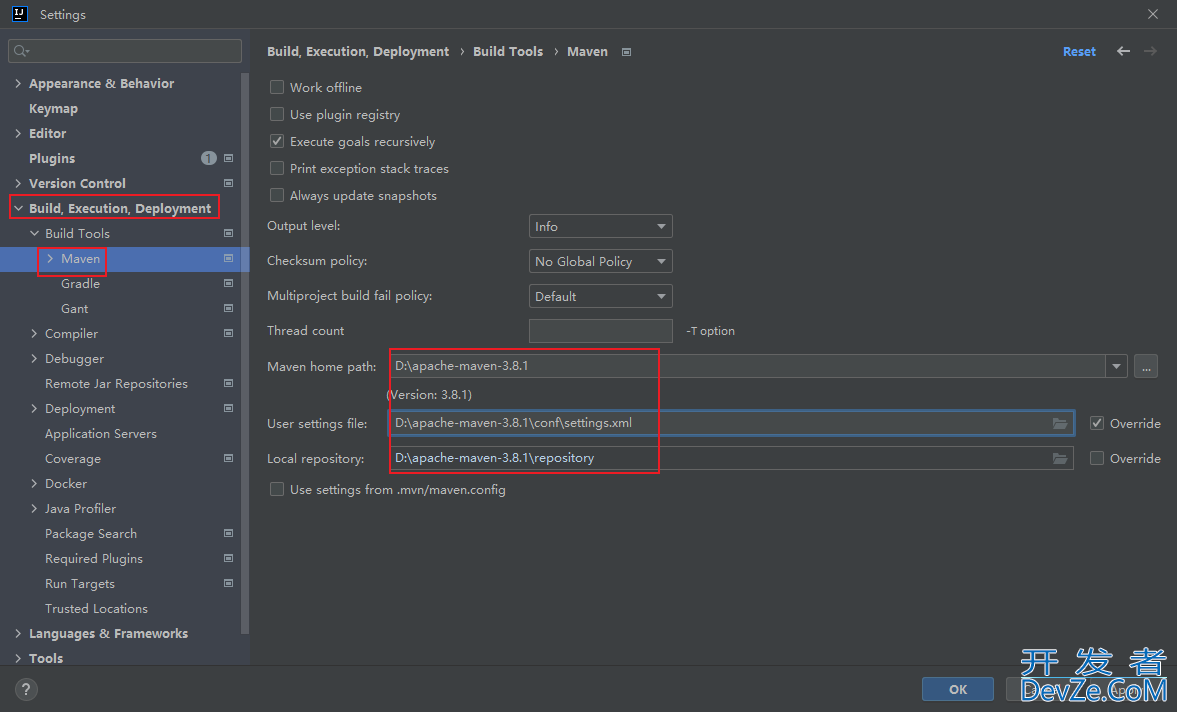Close the Settings dialog
This screenshot has width=1177, height=712.
1153,14
